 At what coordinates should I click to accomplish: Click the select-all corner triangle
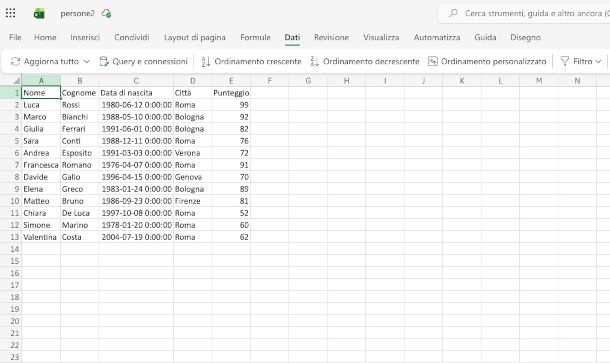(16, 81)
